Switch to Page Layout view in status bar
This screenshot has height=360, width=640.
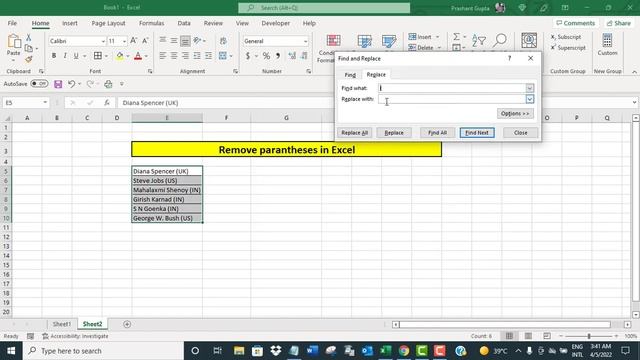[528, 336]
